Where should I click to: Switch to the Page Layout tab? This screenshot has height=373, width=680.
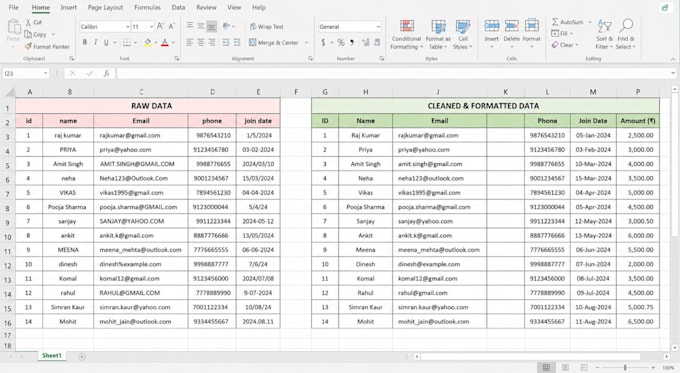coord(105,7)
